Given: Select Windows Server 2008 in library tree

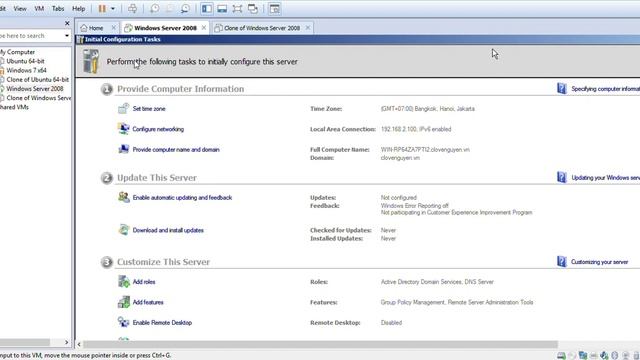Looking at the screenshot, I should (x=35, y=89).
